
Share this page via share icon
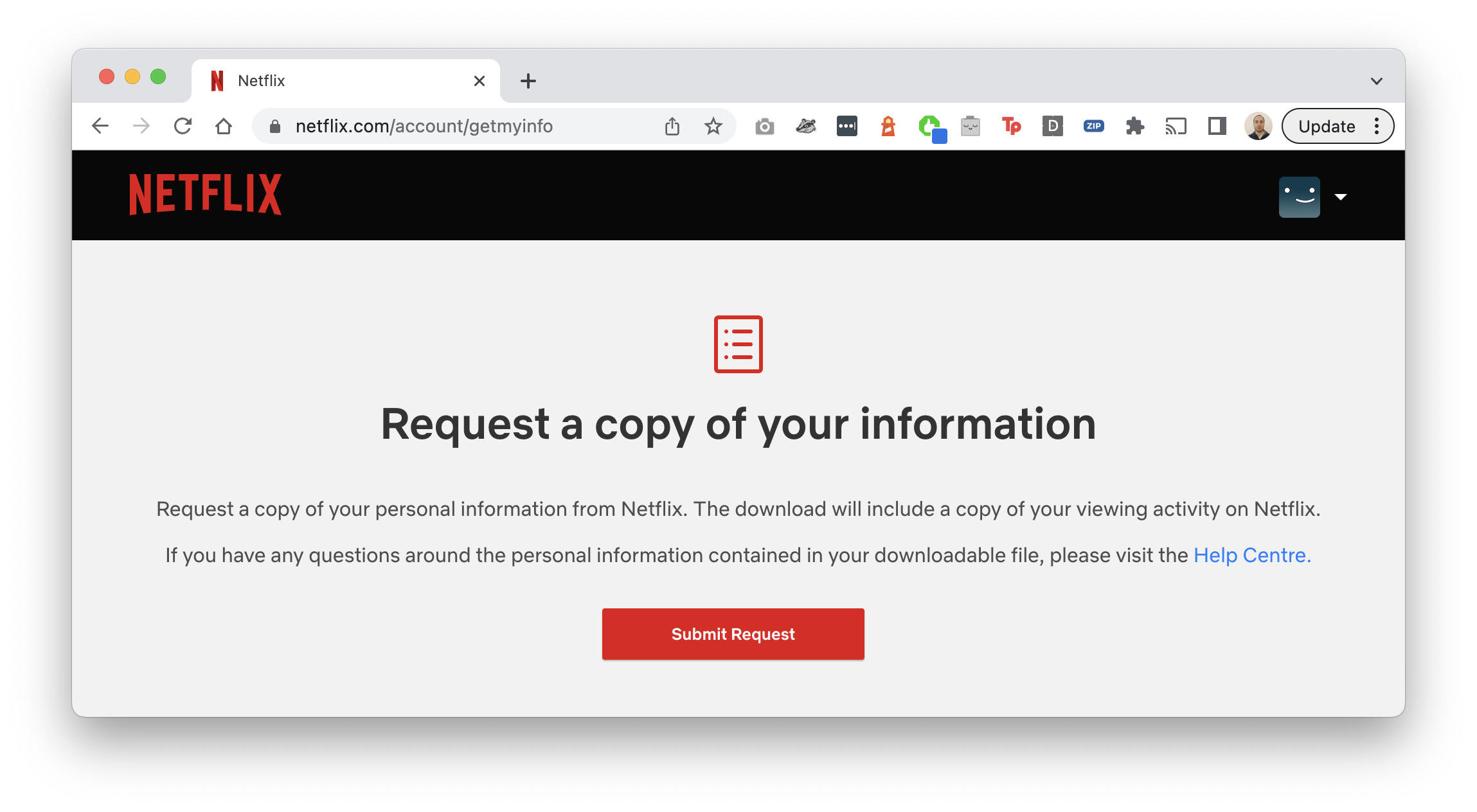click(x=672, y=126)
